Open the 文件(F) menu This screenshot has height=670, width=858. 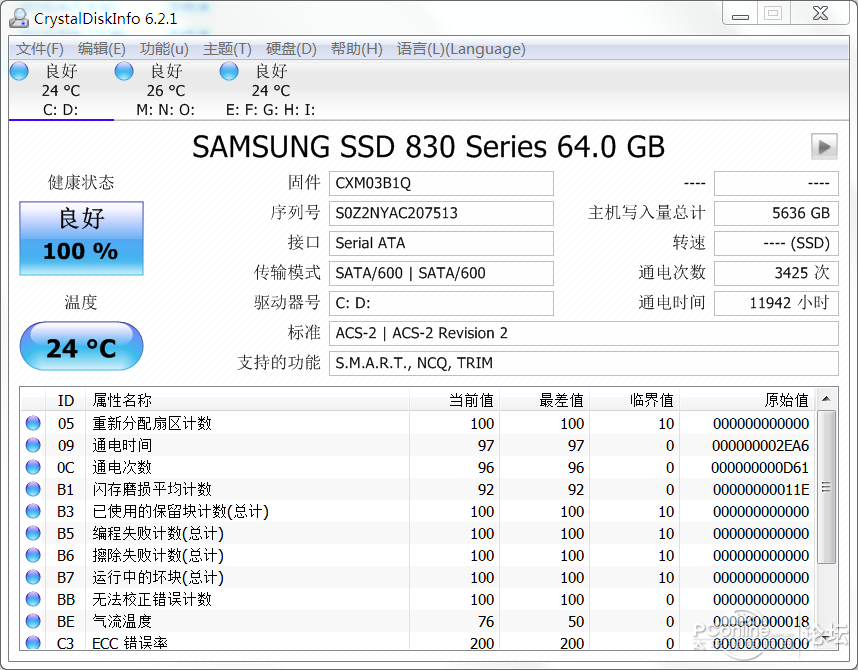(39, 49)
